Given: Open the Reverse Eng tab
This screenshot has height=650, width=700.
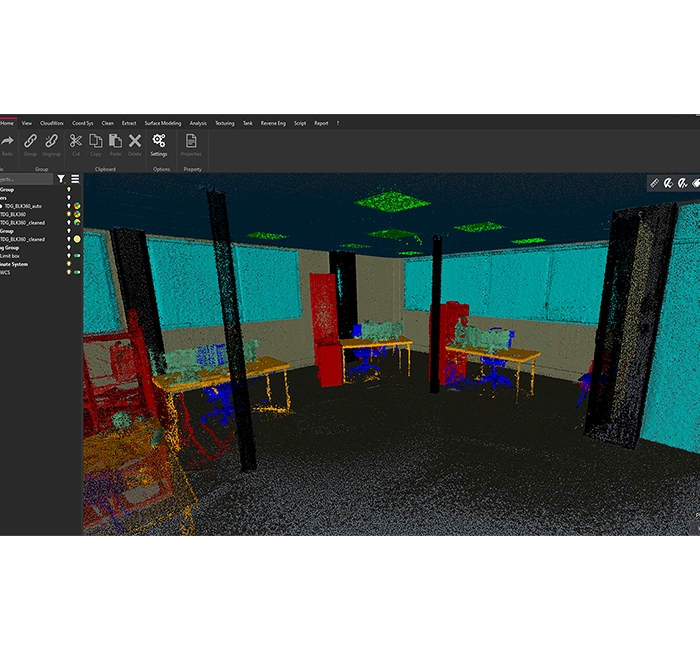Looking at the screenshot, I should pyautogui.click(x=273, y=123).
